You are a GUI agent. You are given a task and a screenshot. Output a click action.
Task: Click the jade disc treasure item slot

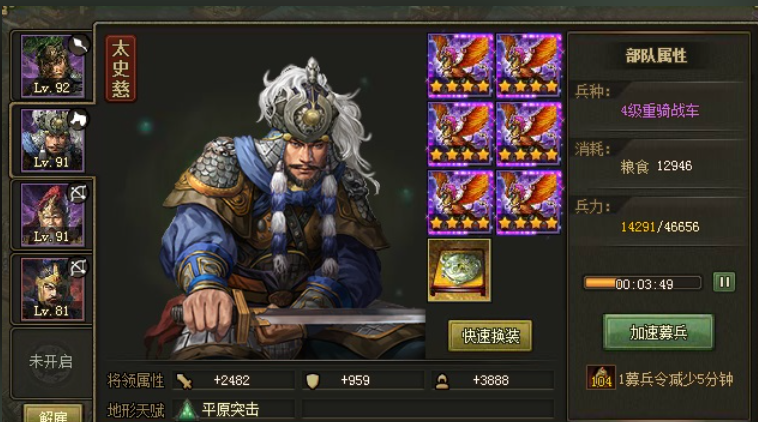point(459,270)
